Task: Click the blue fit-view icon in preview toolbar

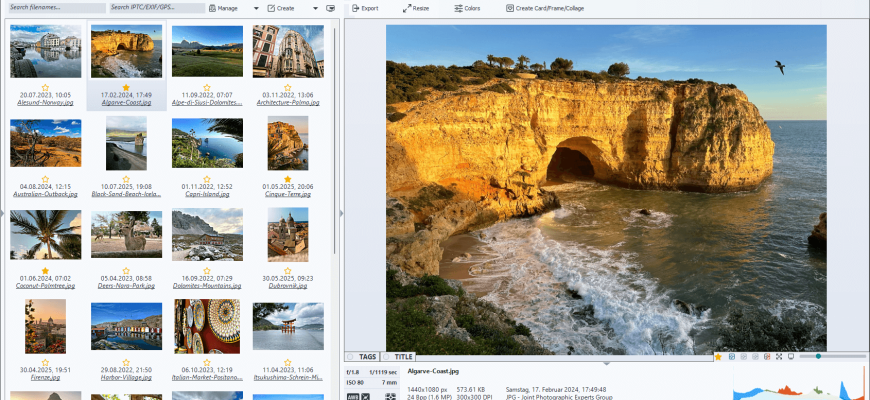Action: pos(732,357)
